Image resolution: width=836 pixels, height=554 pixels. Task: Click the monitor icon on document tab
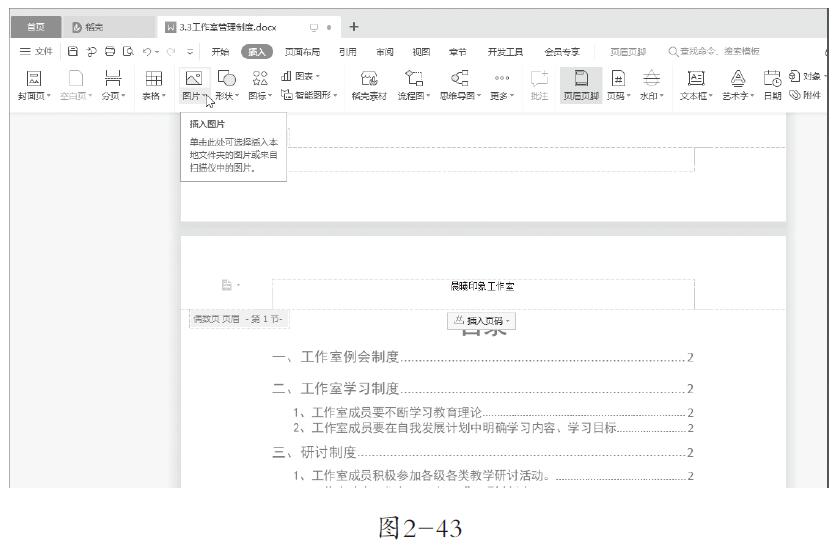[314, 27]
